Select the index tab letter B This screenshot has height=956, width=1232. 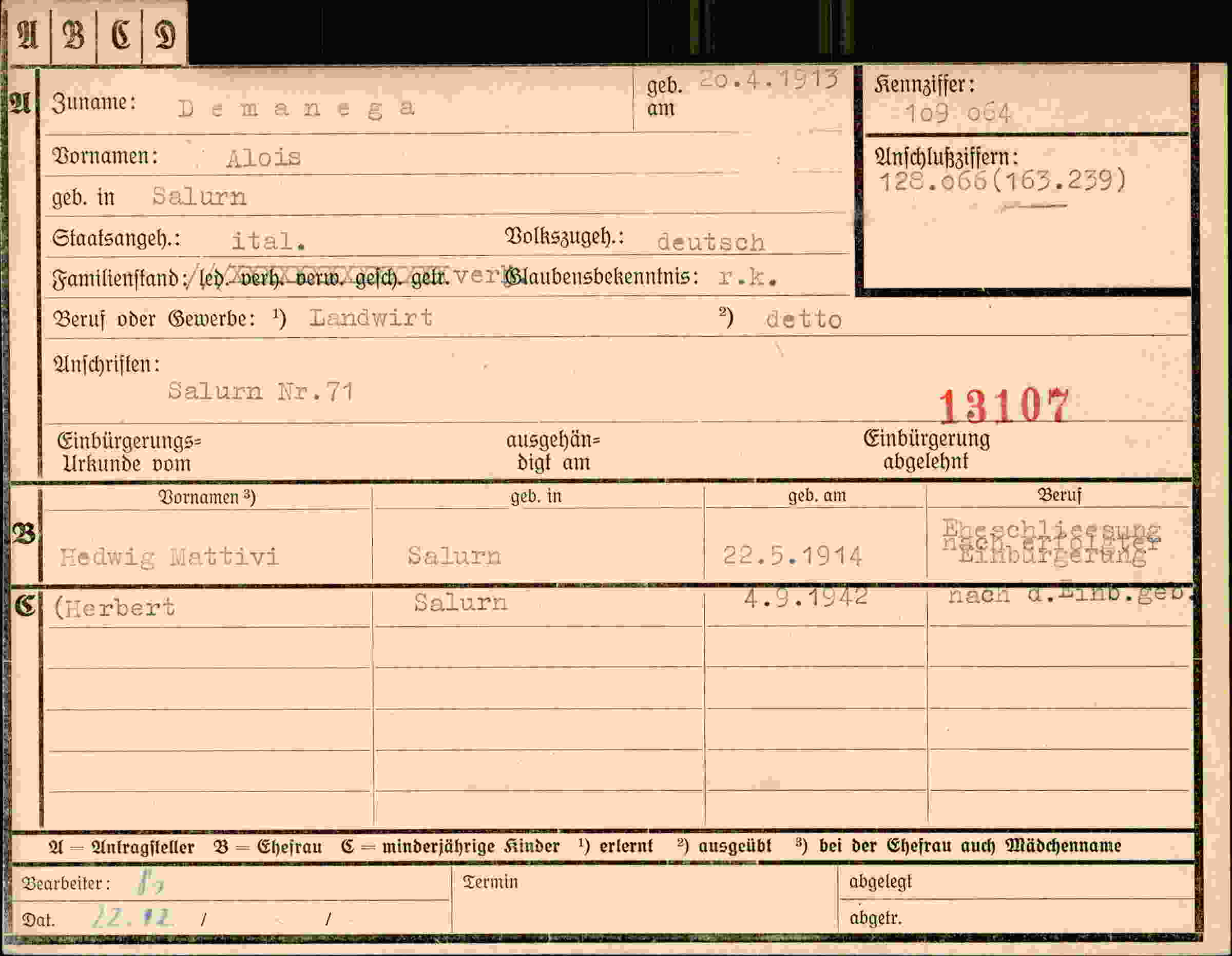point(74,35)
